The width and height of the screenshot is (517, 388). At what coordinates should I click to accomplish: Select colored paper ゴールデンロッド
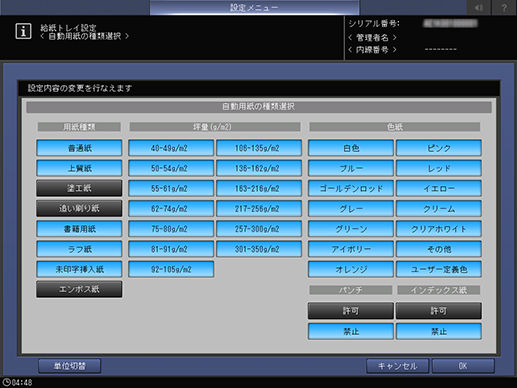pos(351,188)
